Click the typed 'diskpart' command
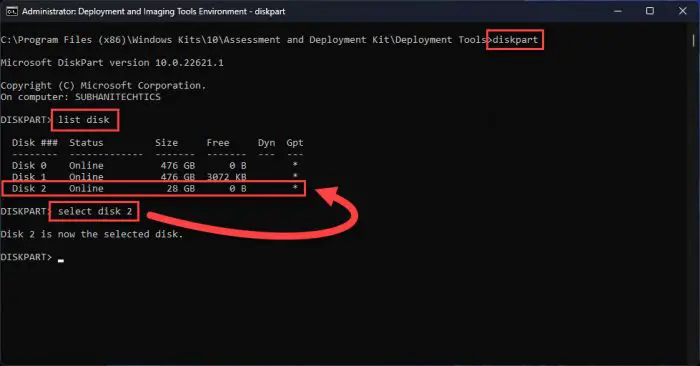 515,40
